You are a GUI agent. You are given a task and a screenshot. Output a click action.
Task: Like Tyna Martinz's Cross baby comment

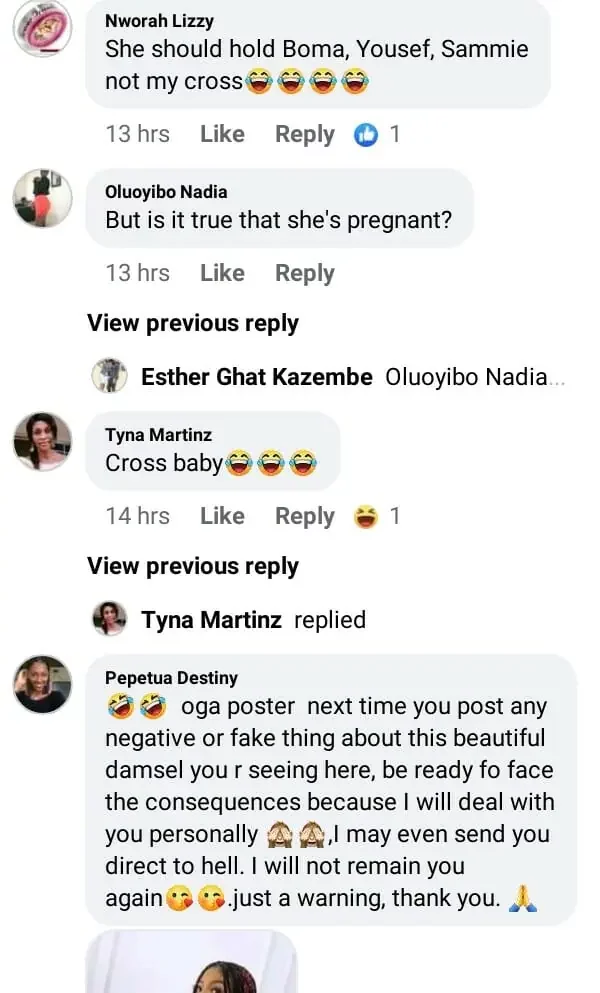[x=222, y=516]
